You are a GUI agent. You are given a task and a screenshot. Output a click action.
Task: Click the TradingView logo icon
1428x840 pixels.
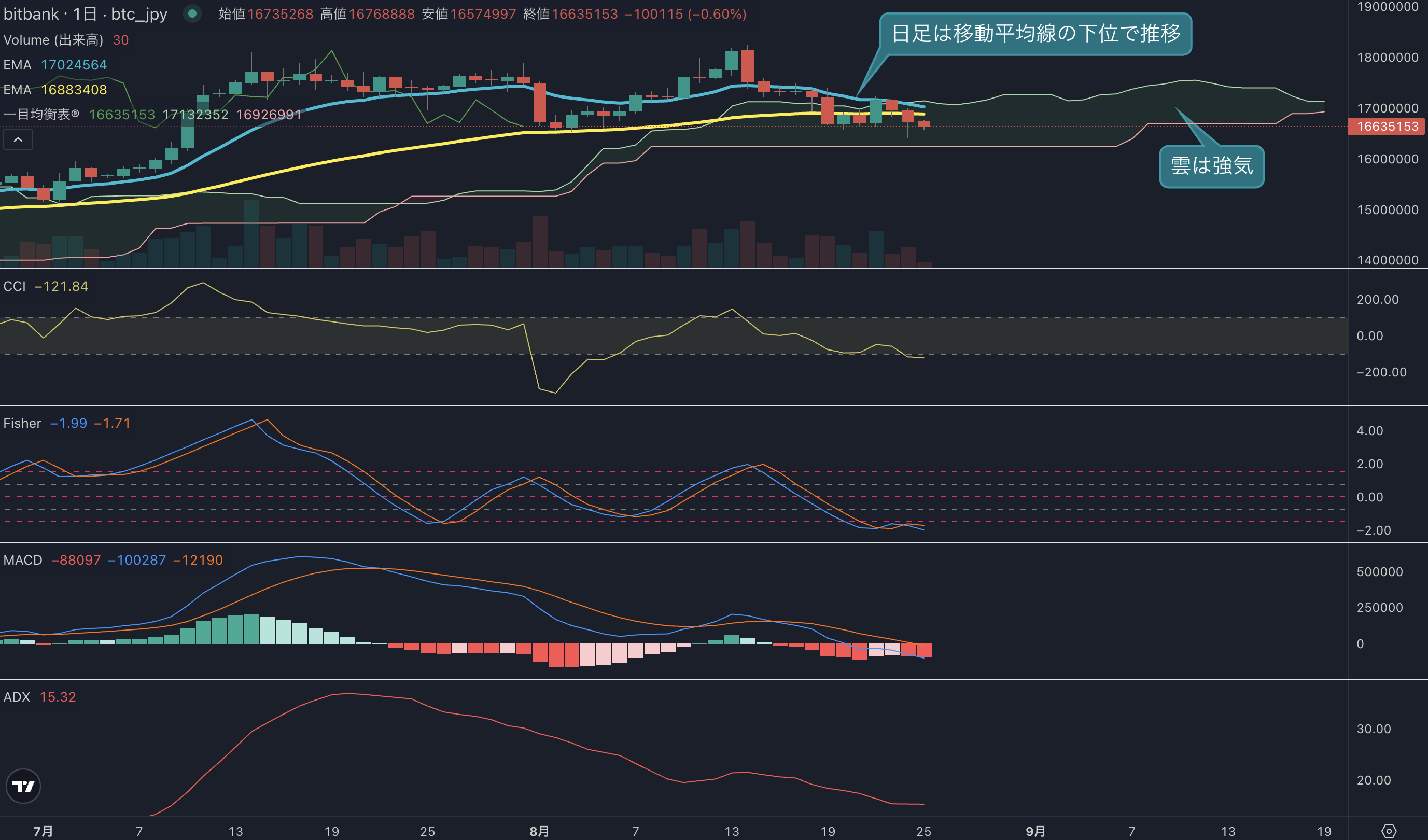(x=23, y=786)
